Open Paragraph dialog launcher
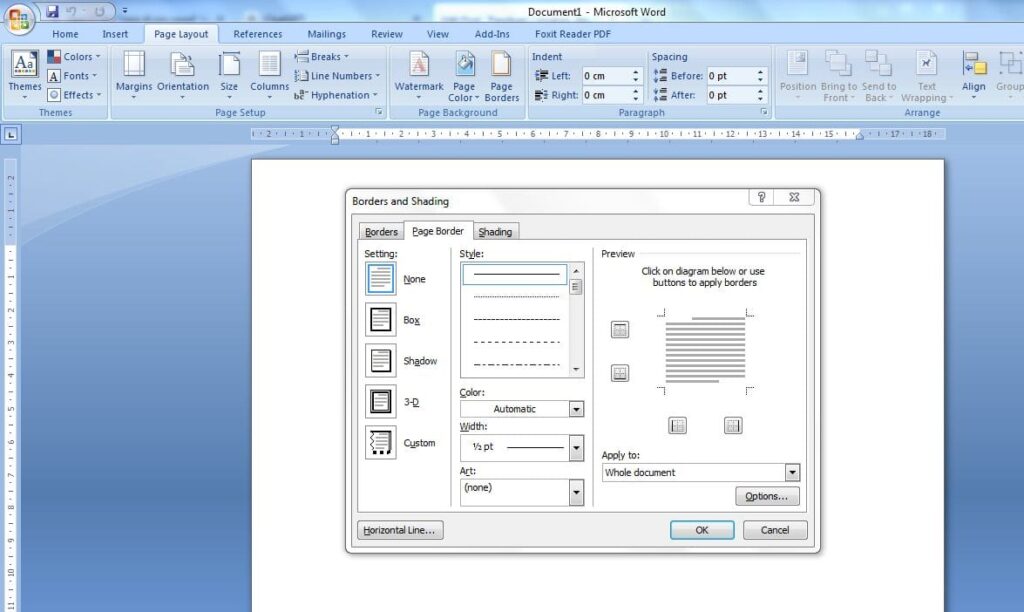This screenshot has height=612, width=1024. (x=763, y=112)
